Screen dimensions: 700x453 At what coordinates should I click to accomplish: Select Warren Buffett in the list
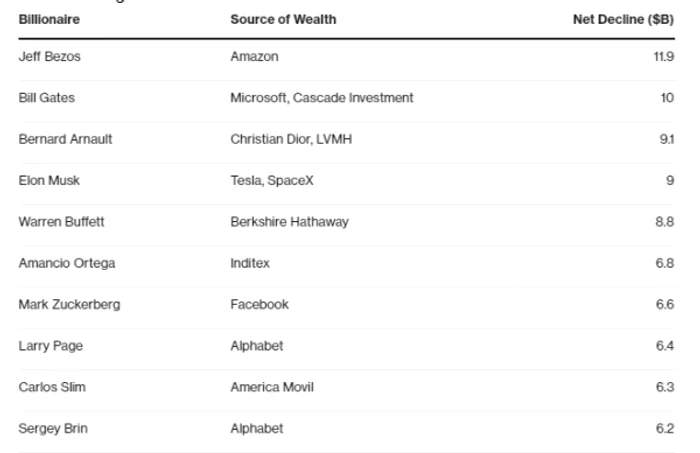pos(61,222)
